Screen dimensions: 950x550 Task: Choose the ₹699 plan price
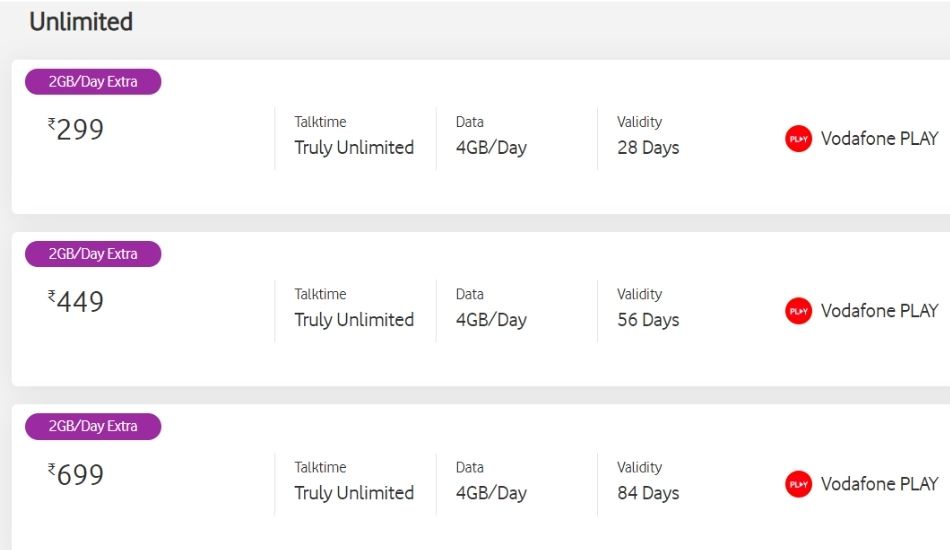76,475
